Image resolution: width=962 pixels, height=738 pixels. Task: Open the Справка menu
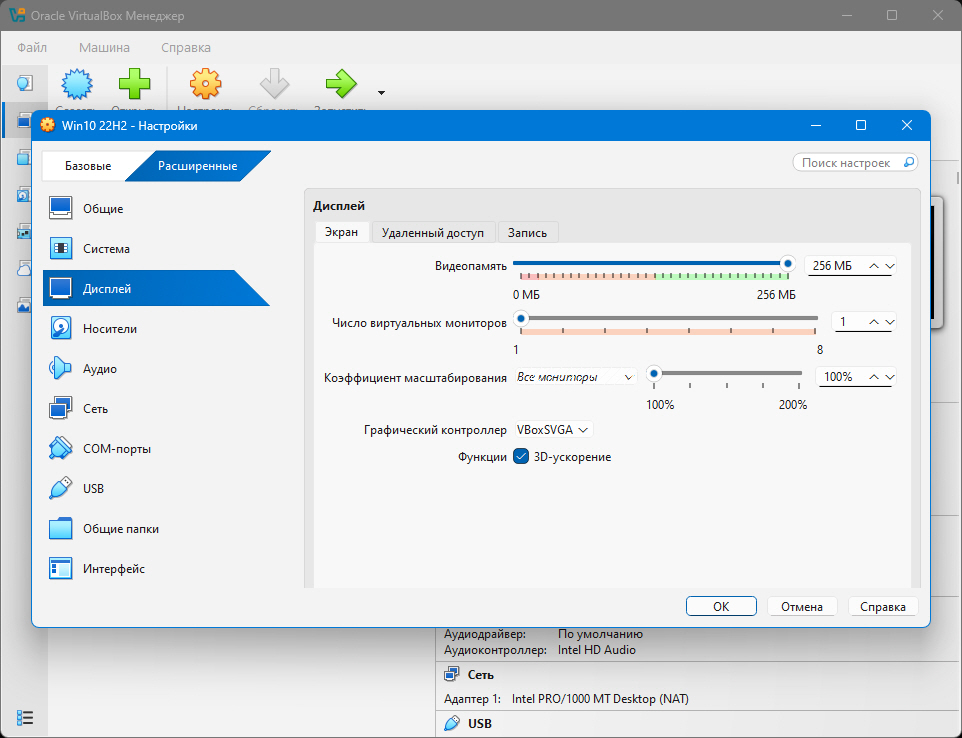pyautogui.click(x=186, y=47)
